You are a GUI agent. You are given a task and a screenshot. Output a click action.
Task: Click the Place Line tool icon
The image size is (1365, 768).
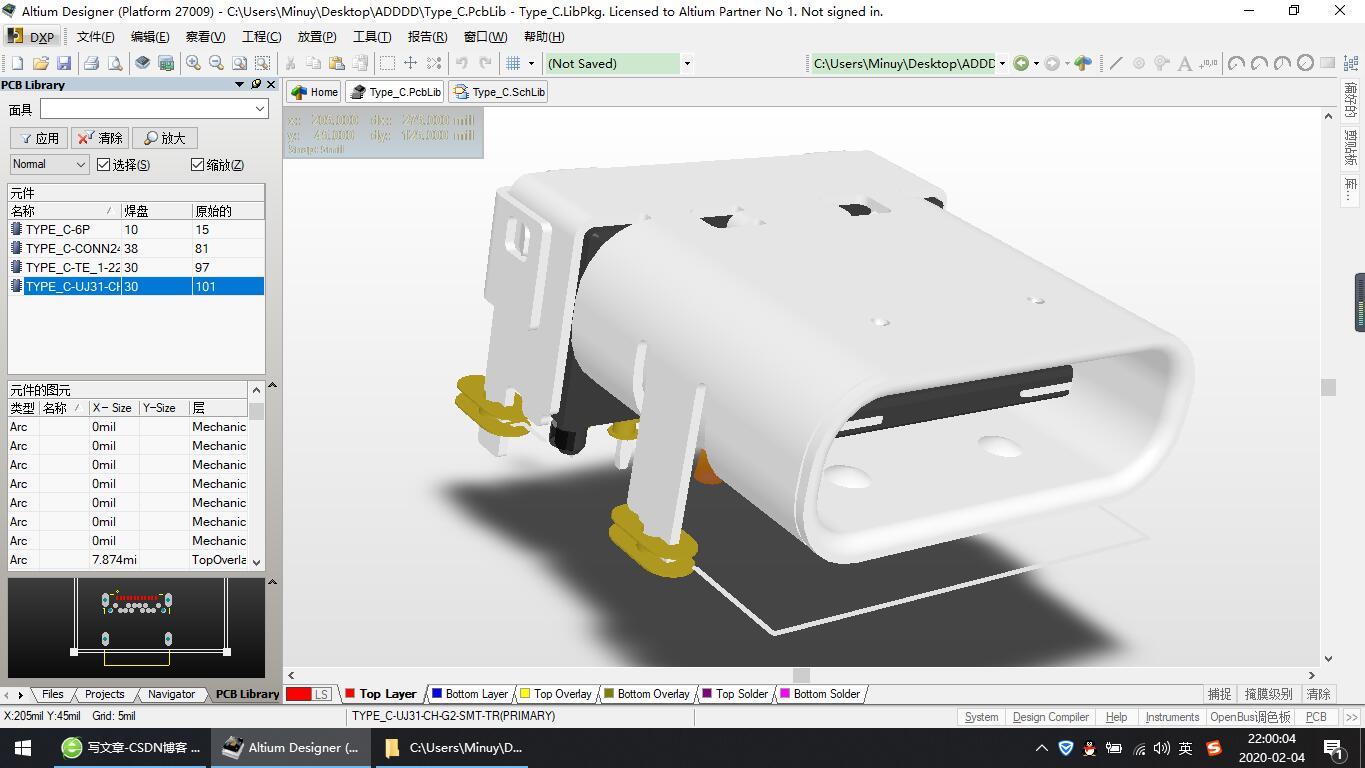click(x=1116, y=63)
